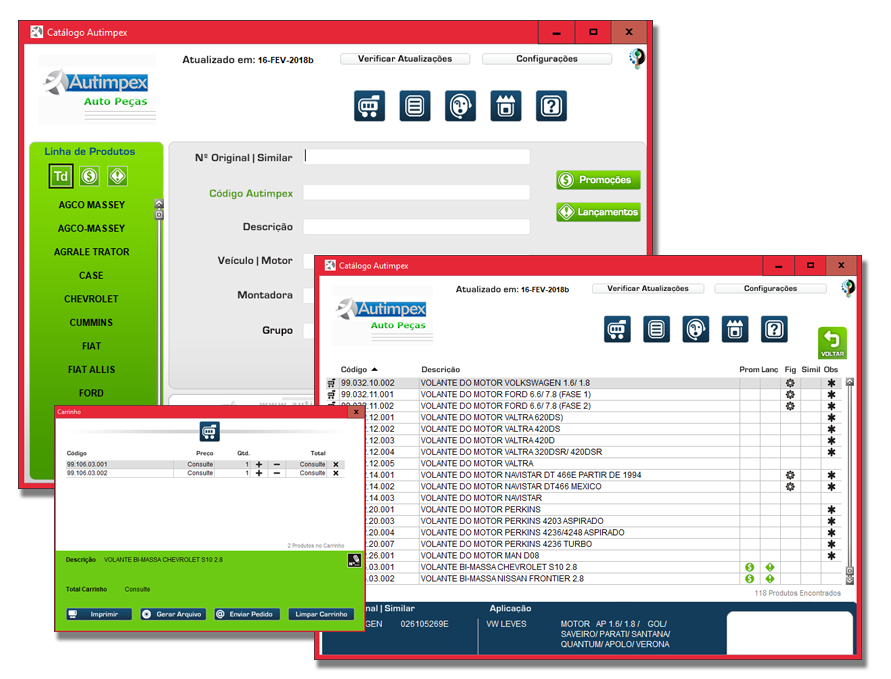Image resolution: width=891 pixels, height=679 pixels.
Task: Open Configurações in the back window
Action: click(x=547, y=59)
